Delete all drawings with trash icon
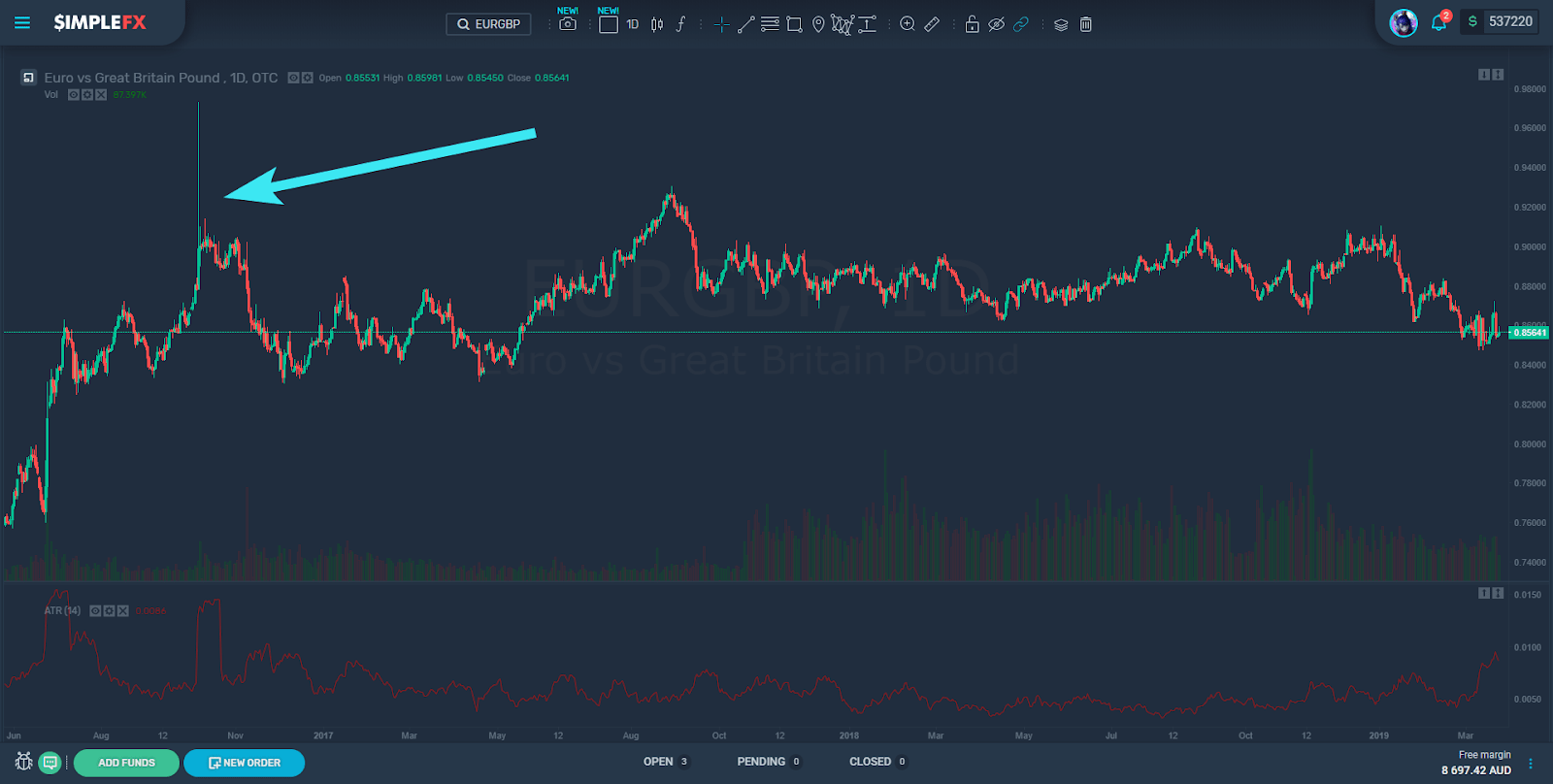Screen dimensions: 1553x784 click(x=1086, y=24)
